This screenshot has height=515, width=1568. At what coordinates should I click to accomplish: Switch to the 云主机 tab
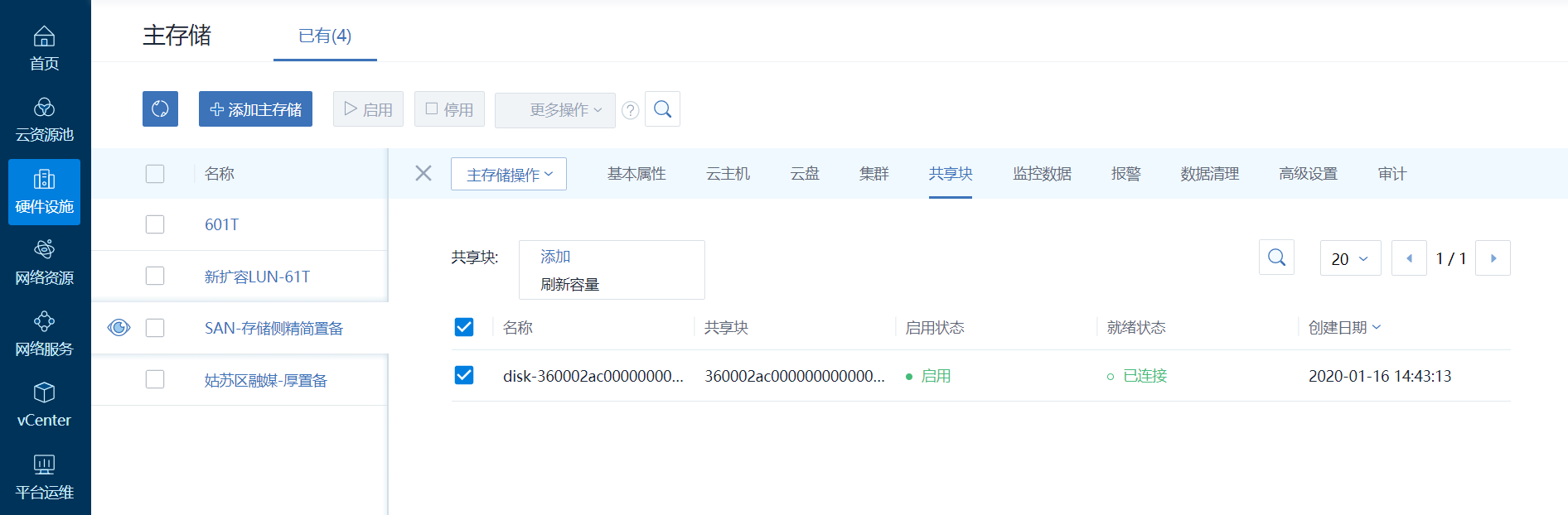728,173
